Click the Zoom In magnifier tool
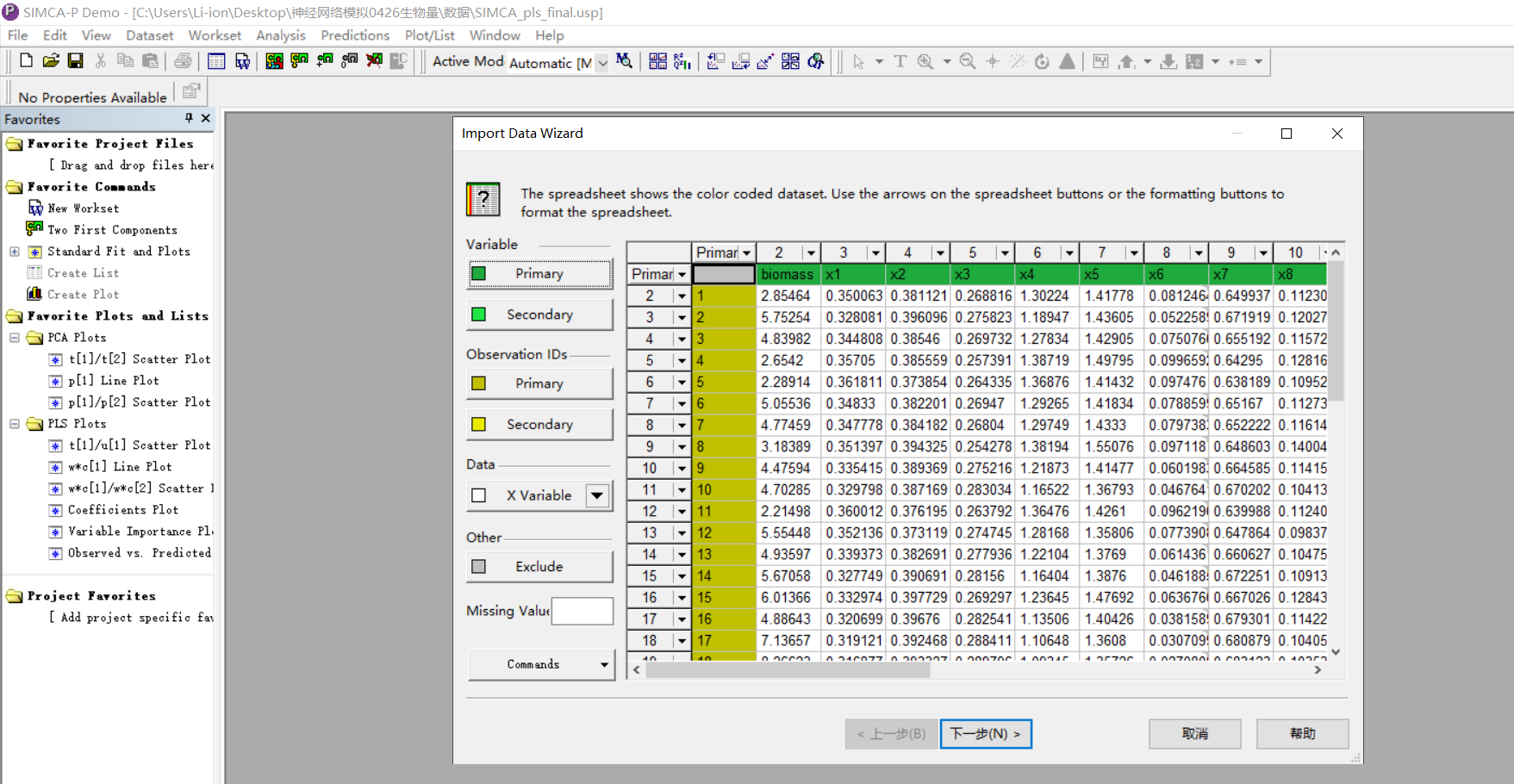Viewport: 1514px width, 784px height. pyautogui.click(x=925, y=61)
